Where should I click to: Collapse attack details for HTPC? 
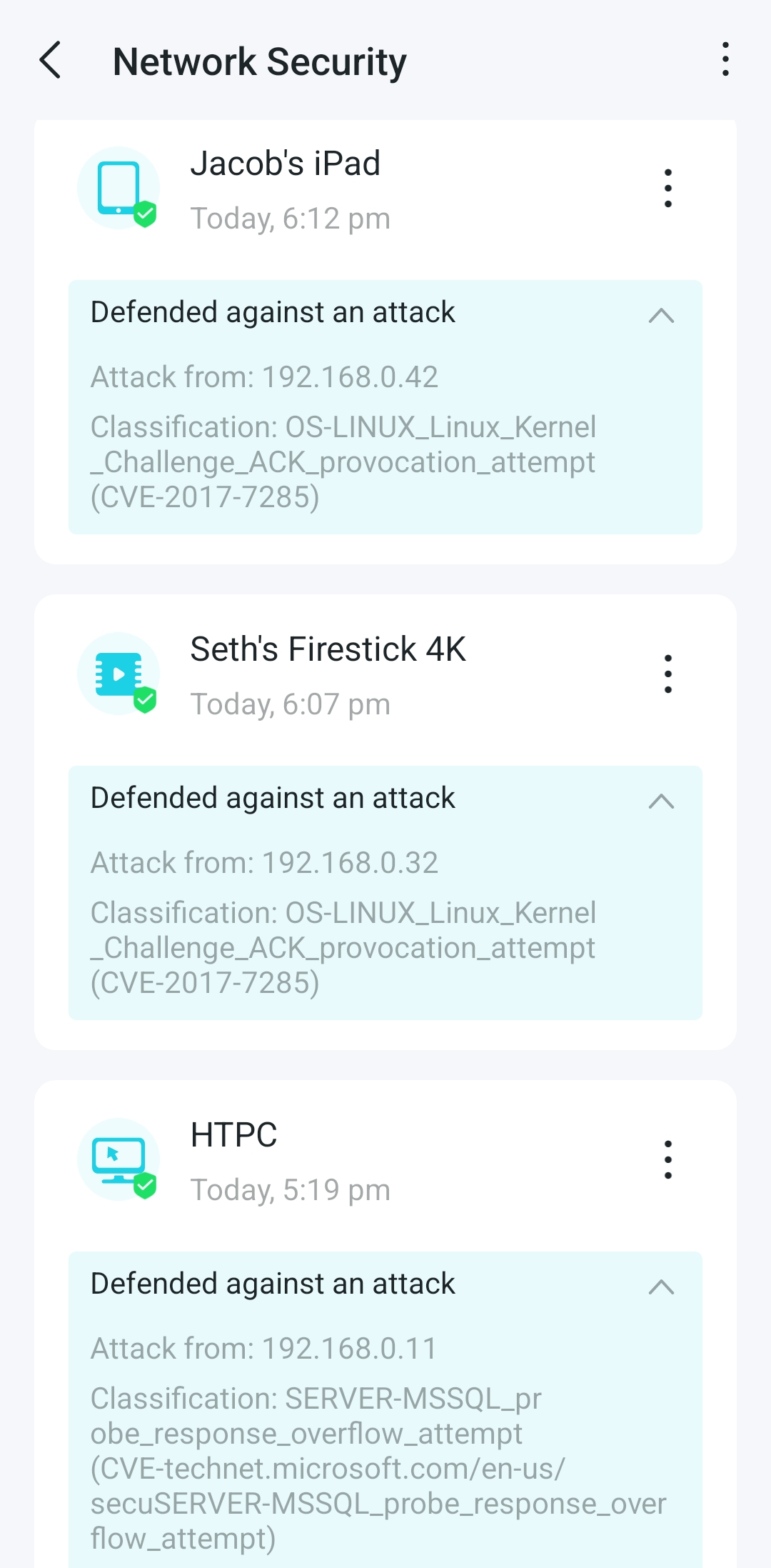click(x=661, y=1287)
